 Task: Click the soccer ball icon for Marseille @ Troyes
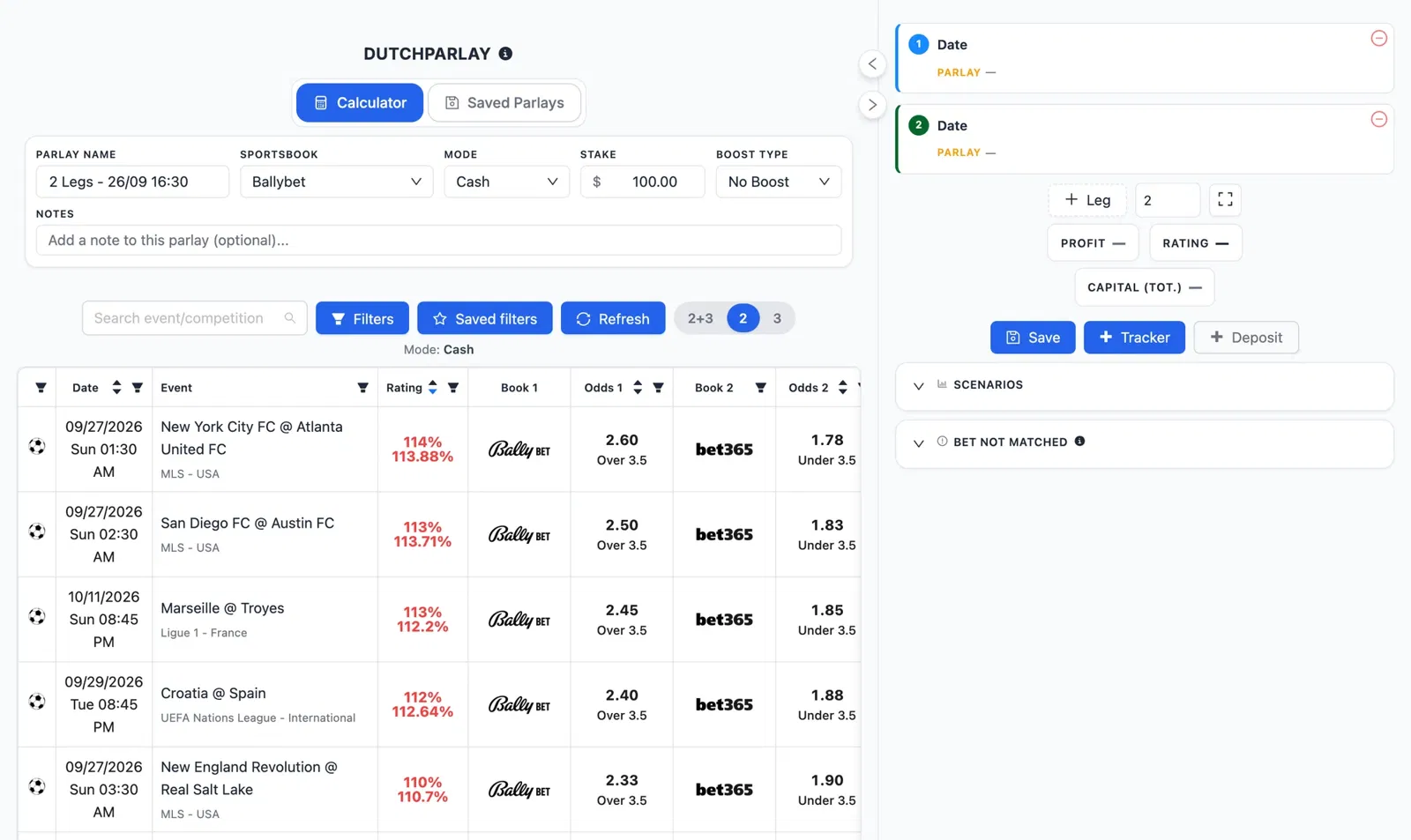click(37, 617)
